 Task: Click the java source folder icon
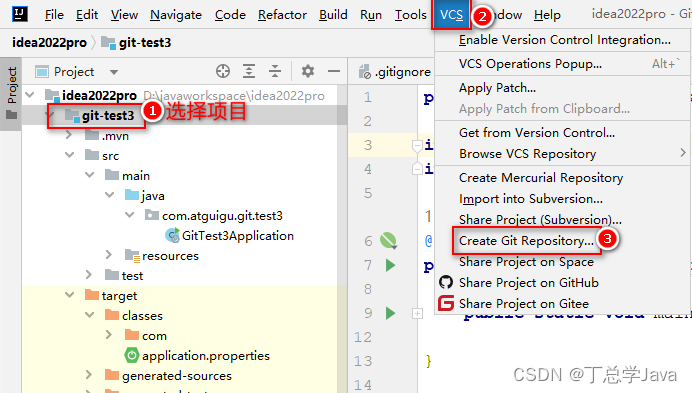point(132,195)
